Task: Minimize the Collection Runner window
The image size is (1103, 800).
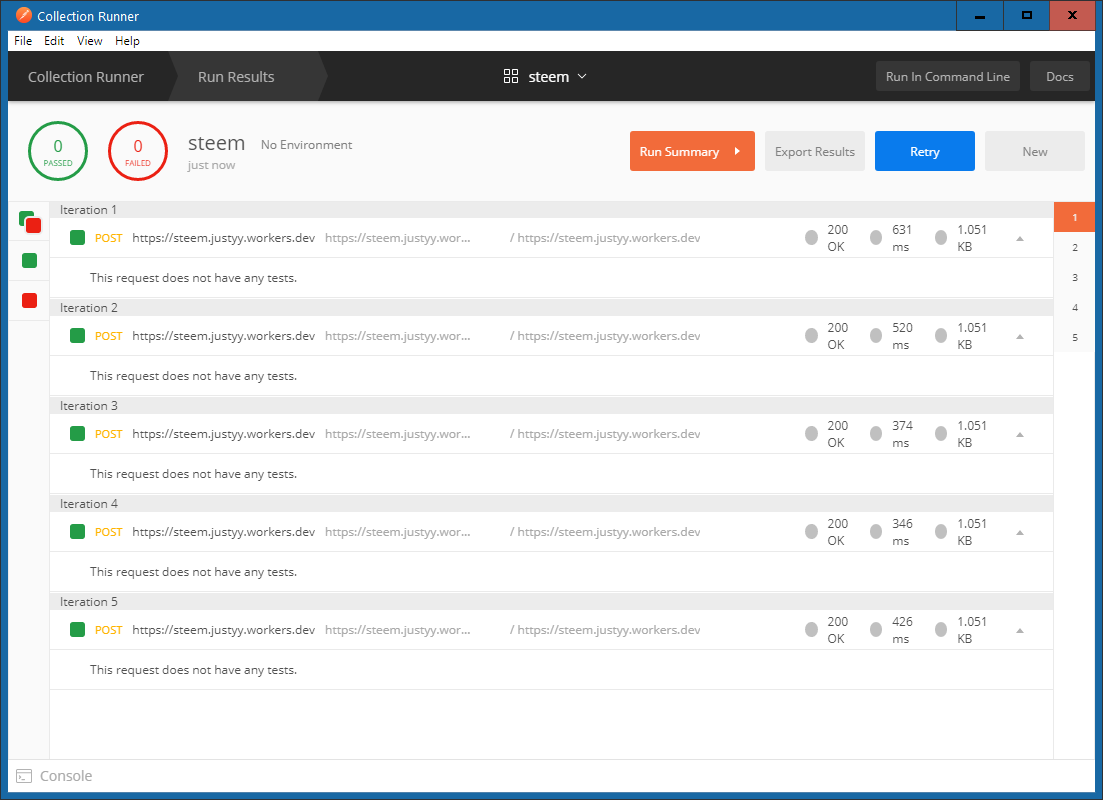Action: click(979, 15)
